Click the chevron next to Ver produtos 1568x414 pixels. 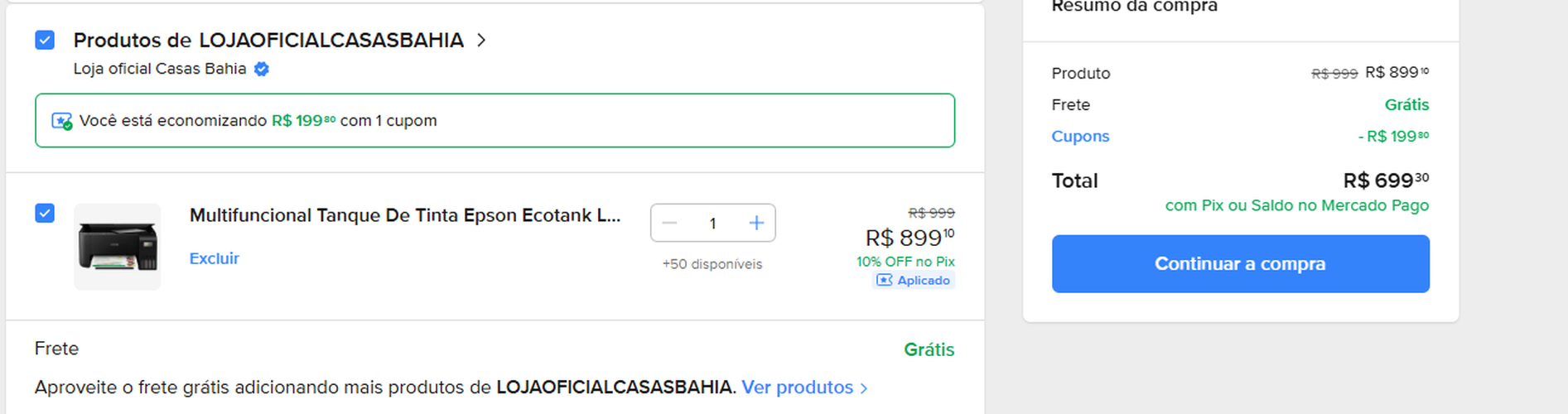[x=864, y=388]
